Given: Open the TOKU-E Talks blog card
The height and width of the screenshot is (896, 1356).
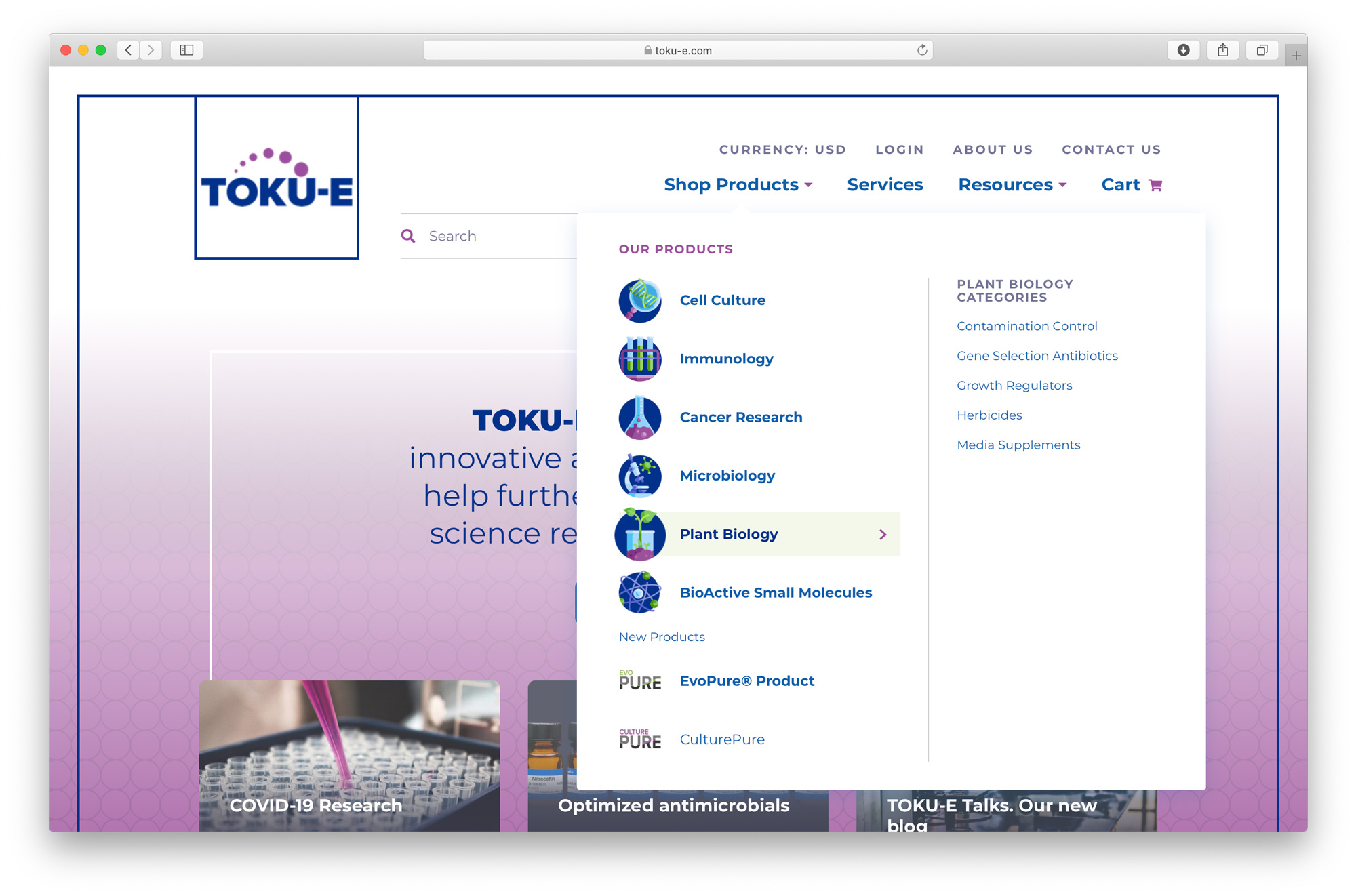Looking at the screenshot, I should (x=1006, y=811).
